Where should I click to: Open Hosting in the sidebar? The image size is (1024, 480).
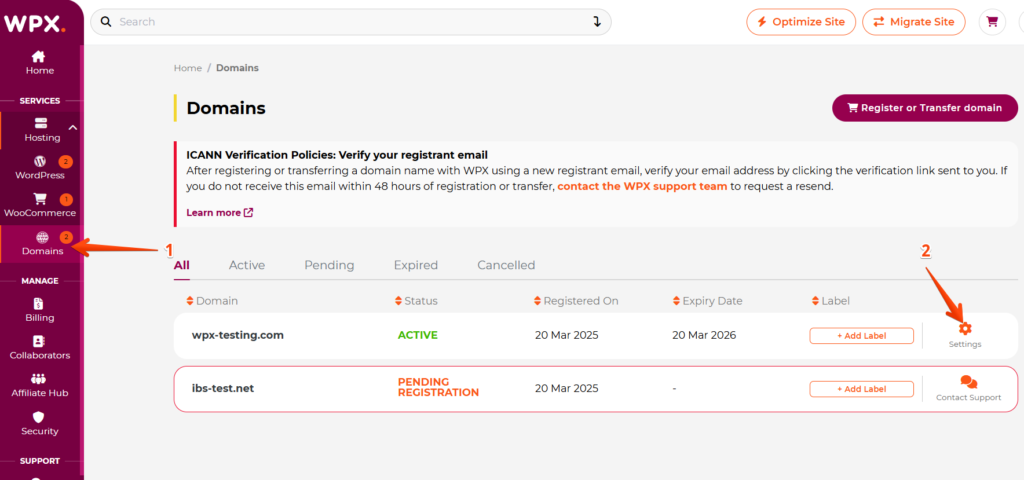pos(42,131)
